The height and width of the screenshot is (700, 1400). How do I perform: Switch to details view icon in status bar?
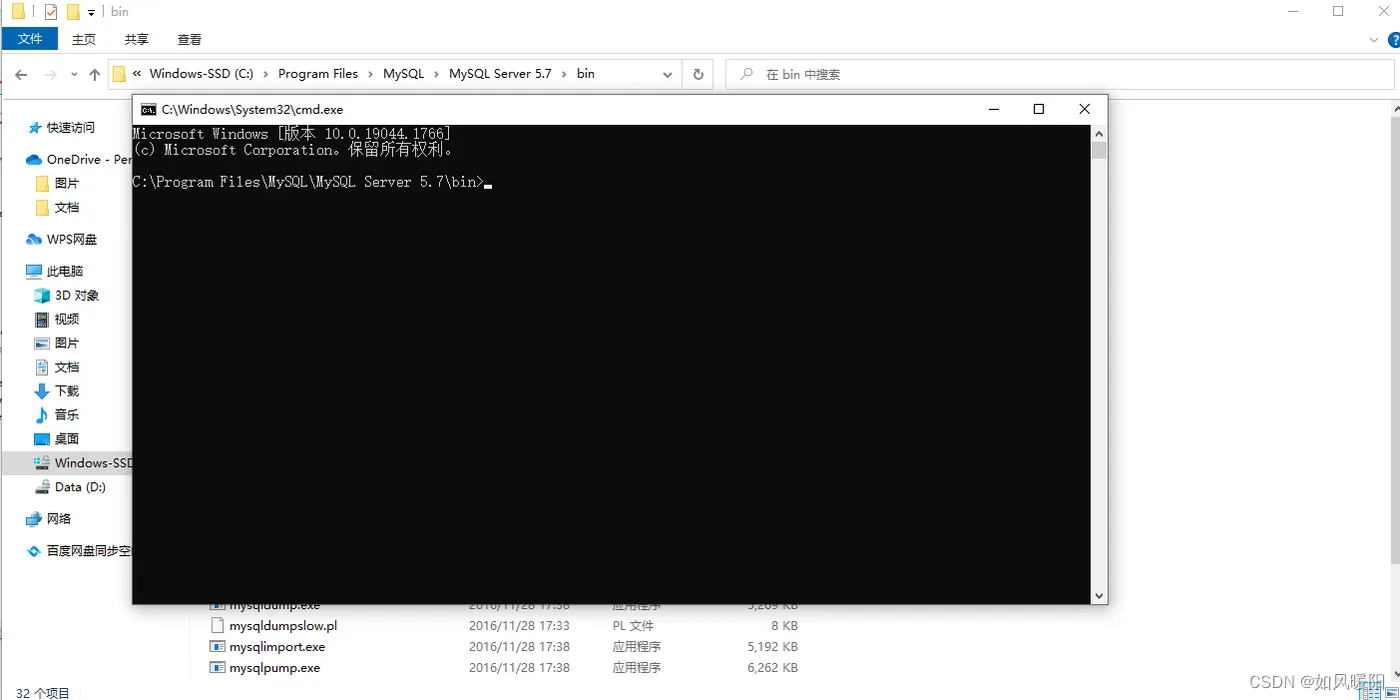point(1371,692)
